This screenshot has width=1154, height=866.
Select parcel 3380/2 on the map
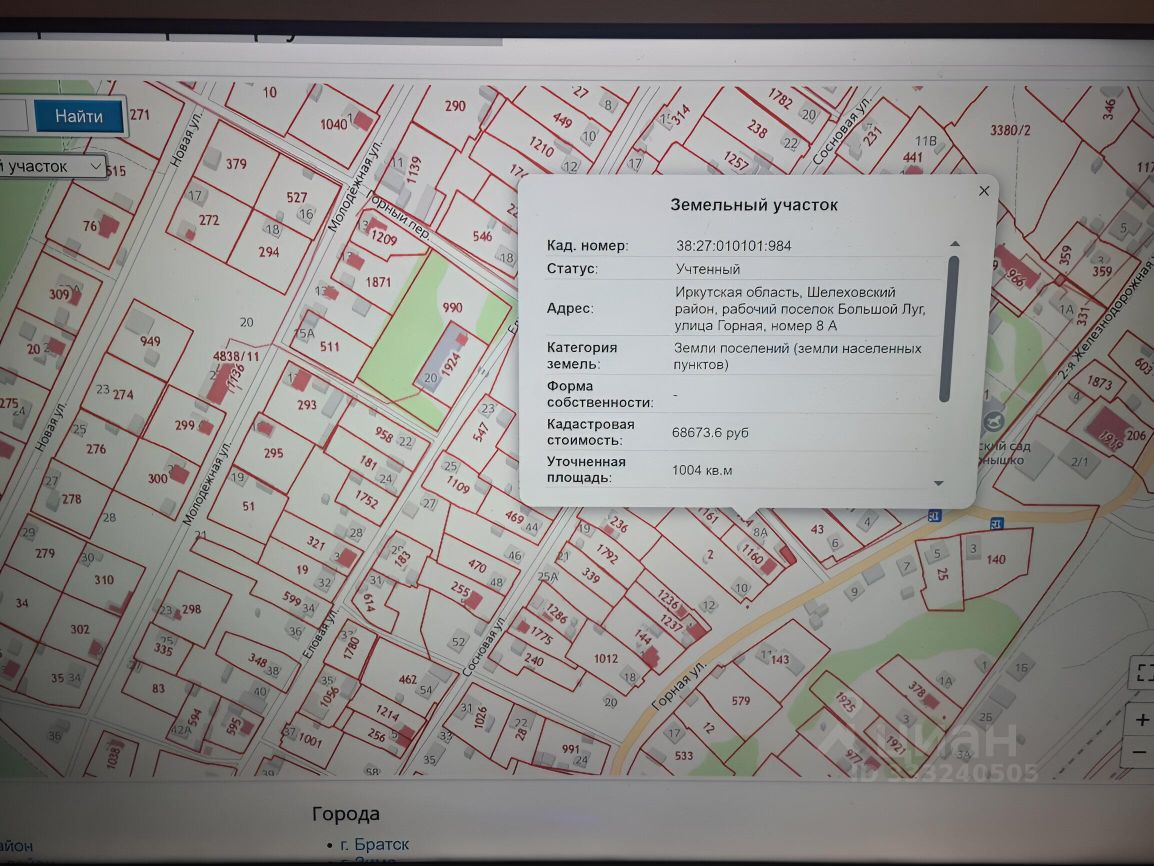(1010, 130)
